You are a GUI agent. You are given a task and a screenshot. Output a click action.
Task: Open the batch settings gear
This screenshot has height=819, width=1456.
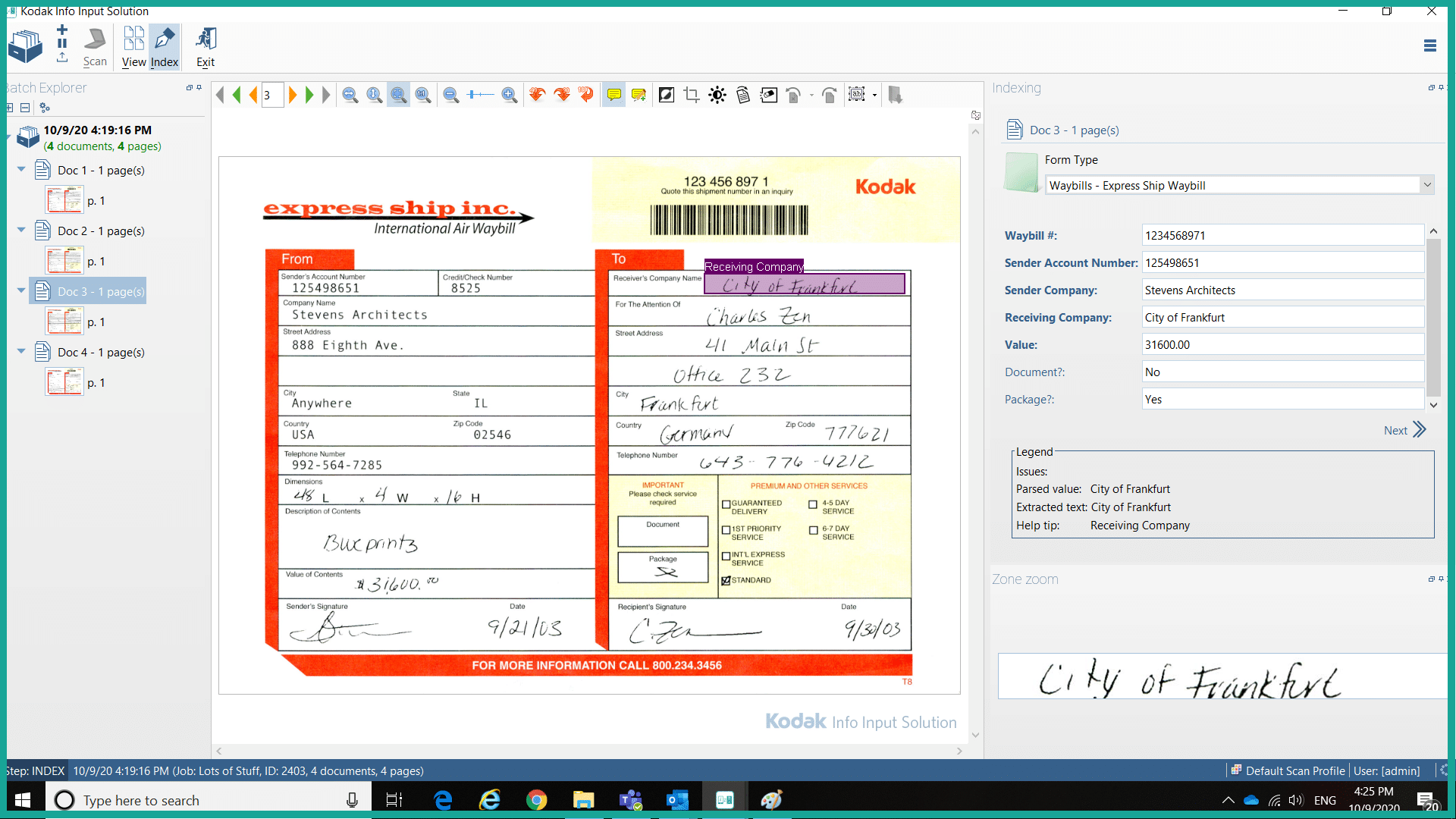pos(45,108)
